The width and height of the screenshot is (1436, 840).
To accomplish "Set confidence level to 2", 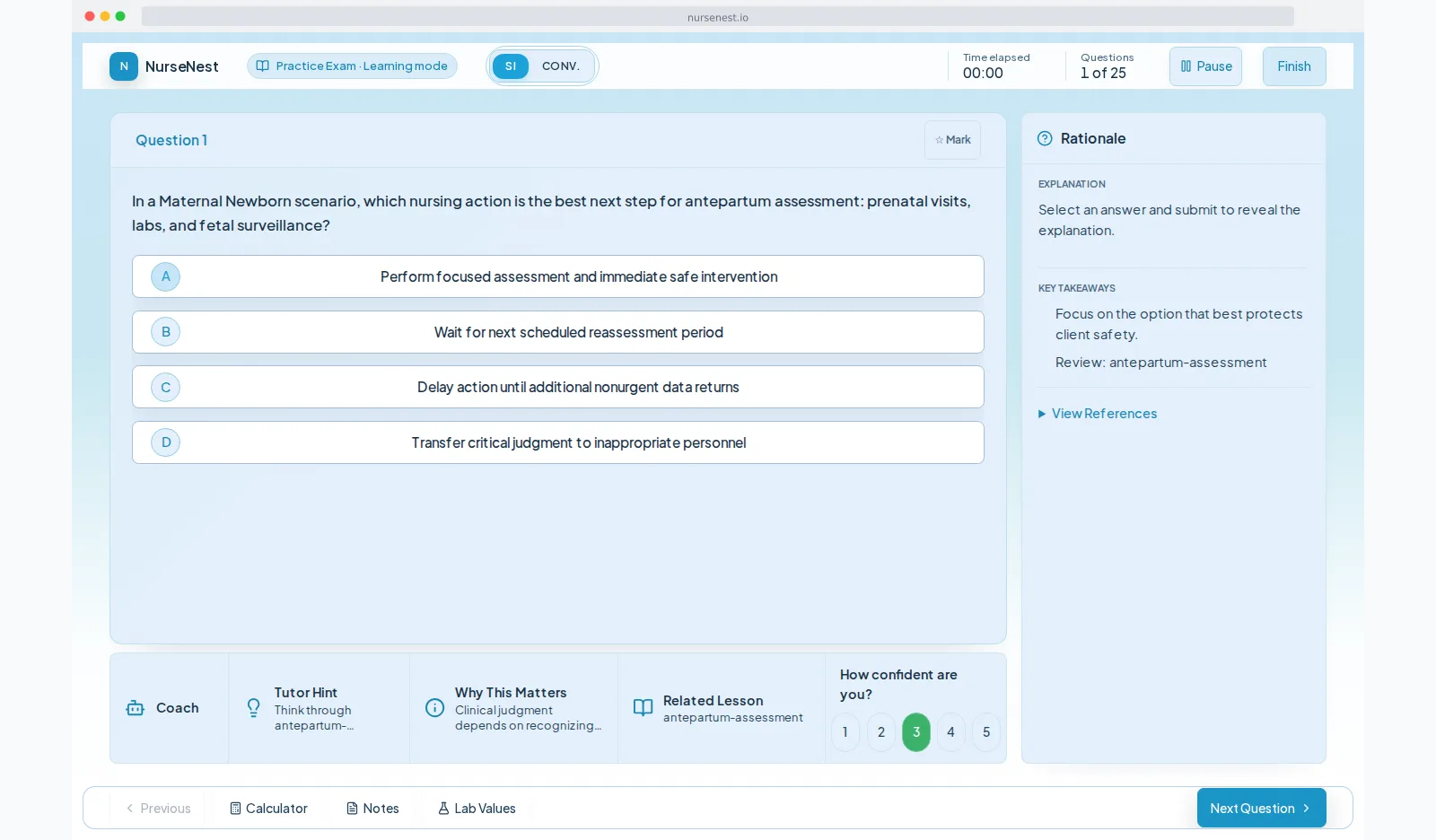I will (881, 732).
